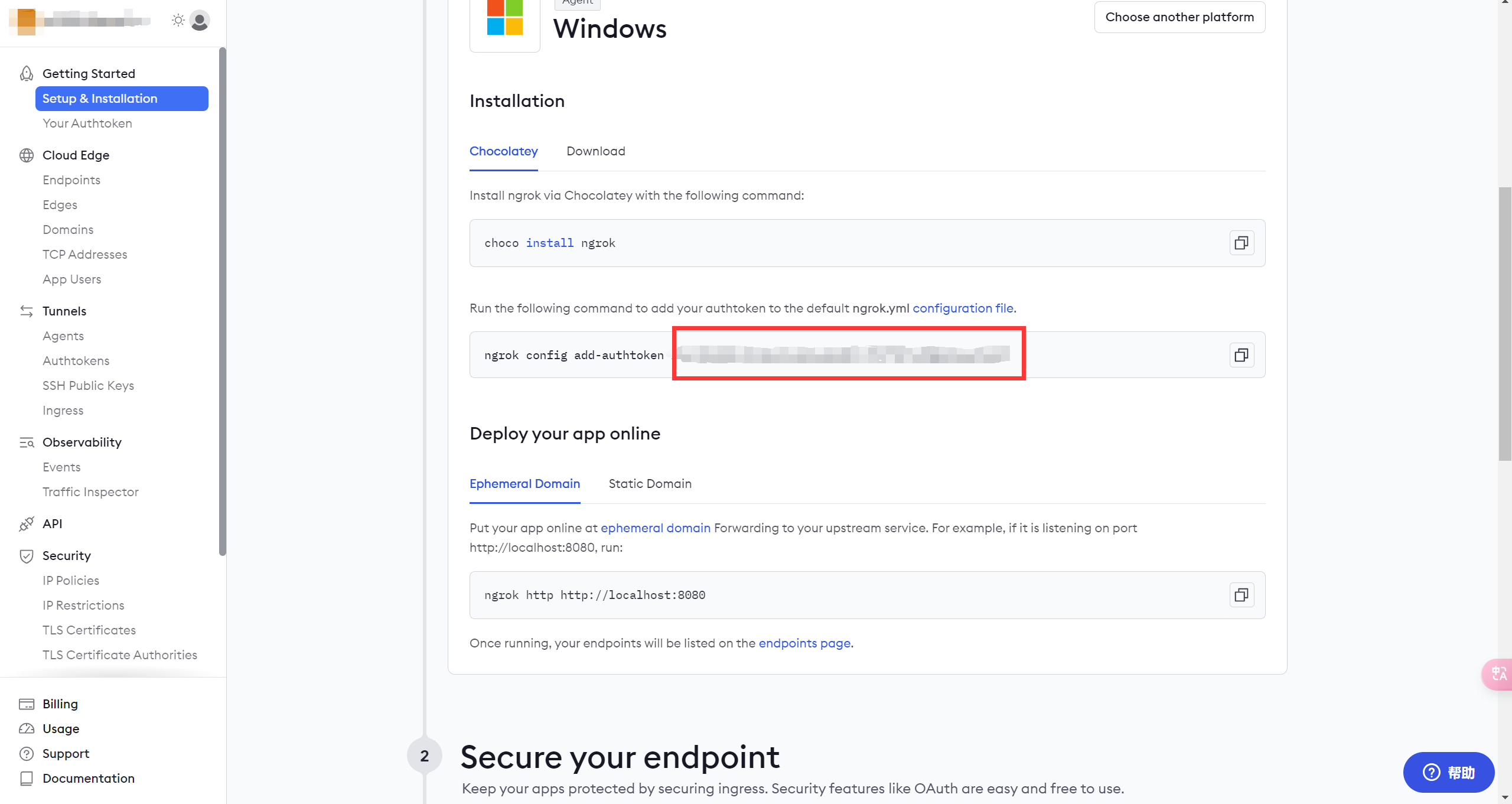Open the endpoints page link
1512x804 pixels.
(804, 643)
